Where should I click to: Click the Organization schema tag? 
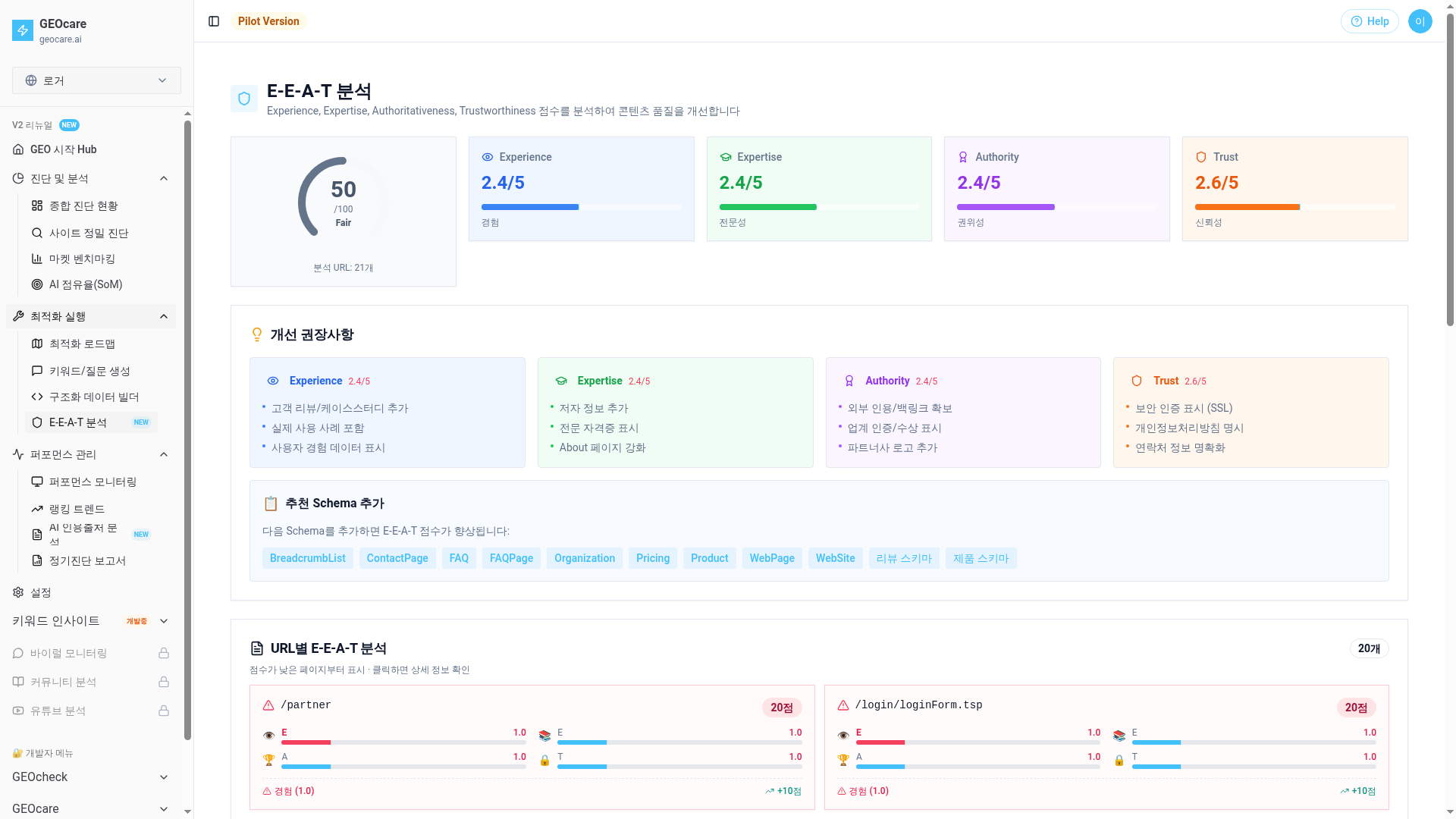tap(584, 558)
